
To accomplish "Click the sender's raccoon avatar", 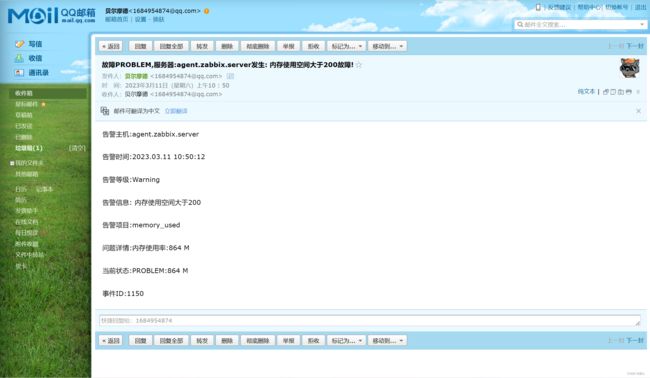I will click(629, 68).
